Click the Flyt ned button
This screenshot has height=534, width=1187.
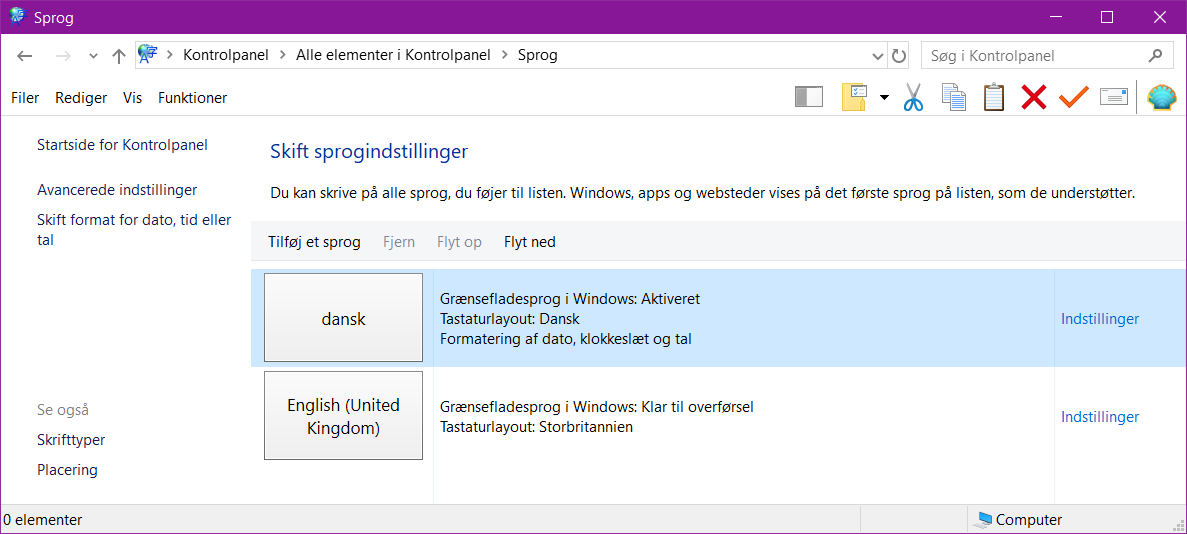pyautogui.click(x=529, y=242)
